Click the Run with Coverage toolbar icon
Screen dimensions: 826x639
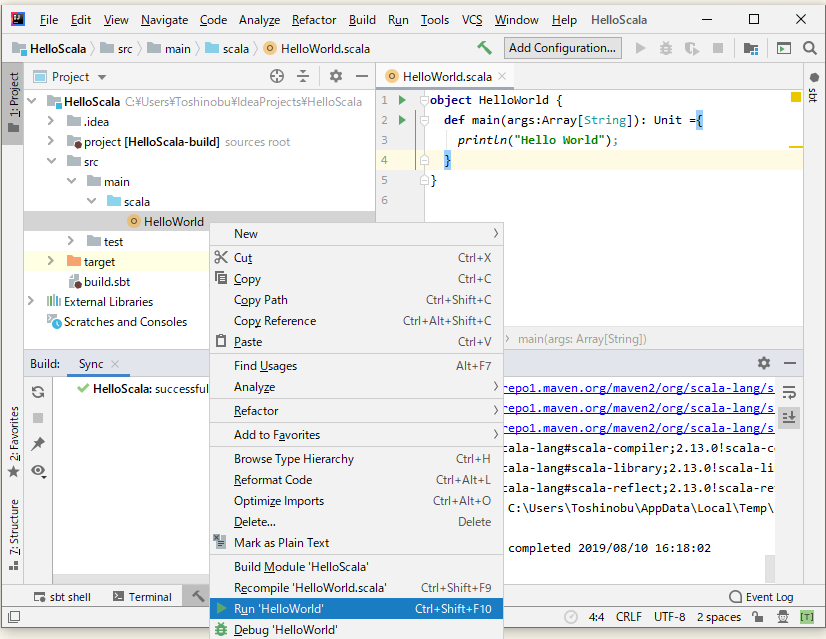(692, 48)
